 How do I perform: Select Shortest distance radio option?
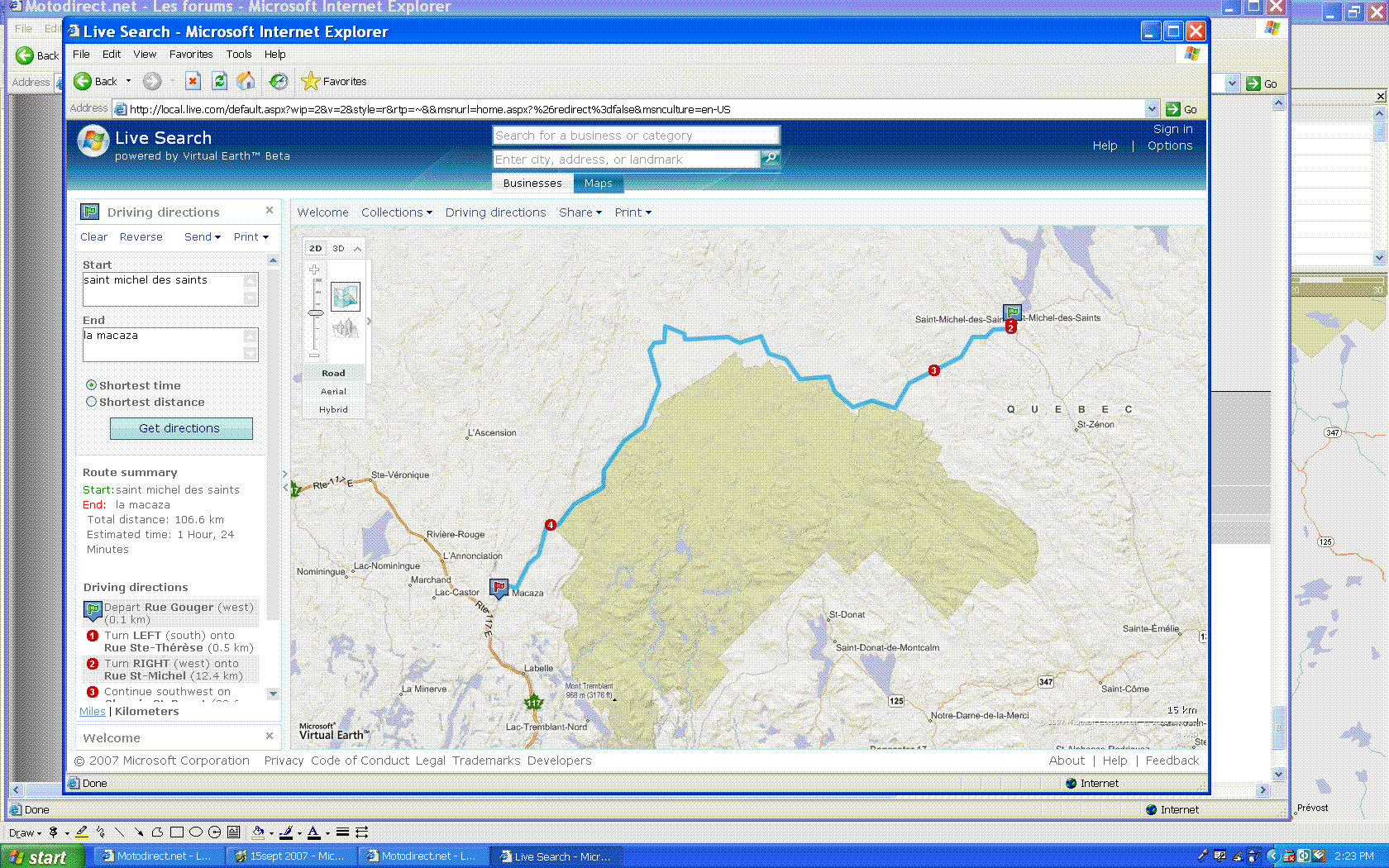(92, 402)
